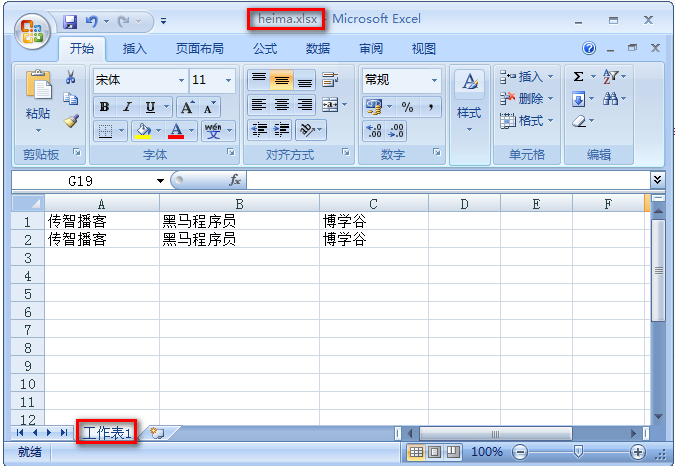The height and width of the screenshot is (466, 675).
Task: Increase font size with larger A
Action: 187,107
